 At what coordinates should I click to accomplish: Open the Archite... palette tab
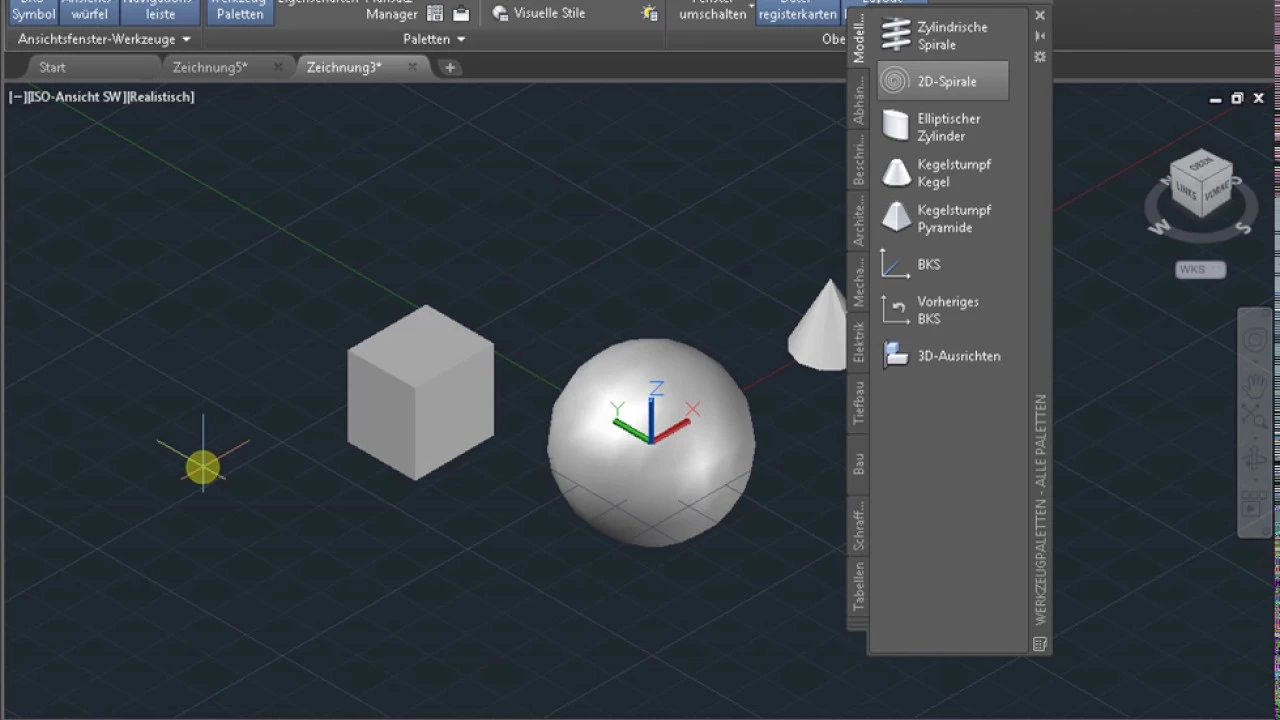pos(858,220)
